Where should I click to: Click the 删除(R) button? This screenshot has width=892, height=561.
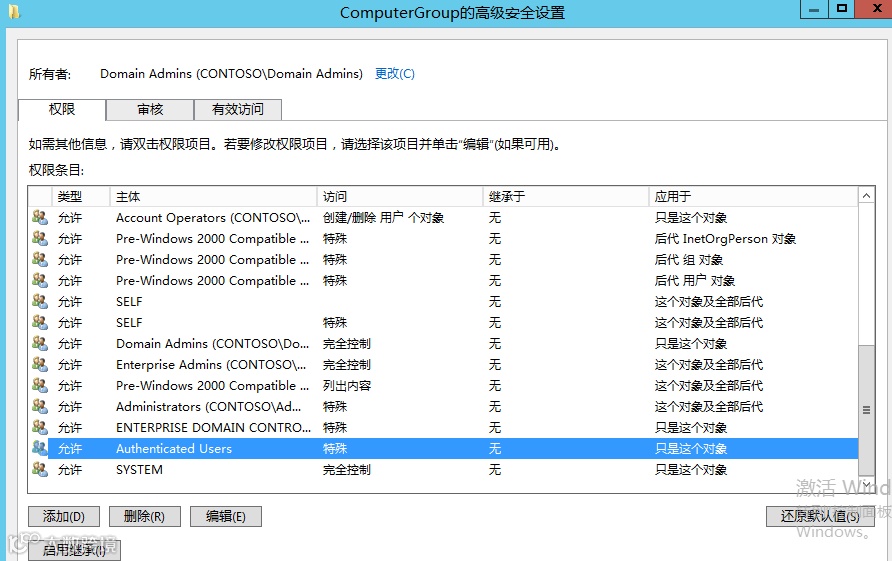[x=144, y=517]
